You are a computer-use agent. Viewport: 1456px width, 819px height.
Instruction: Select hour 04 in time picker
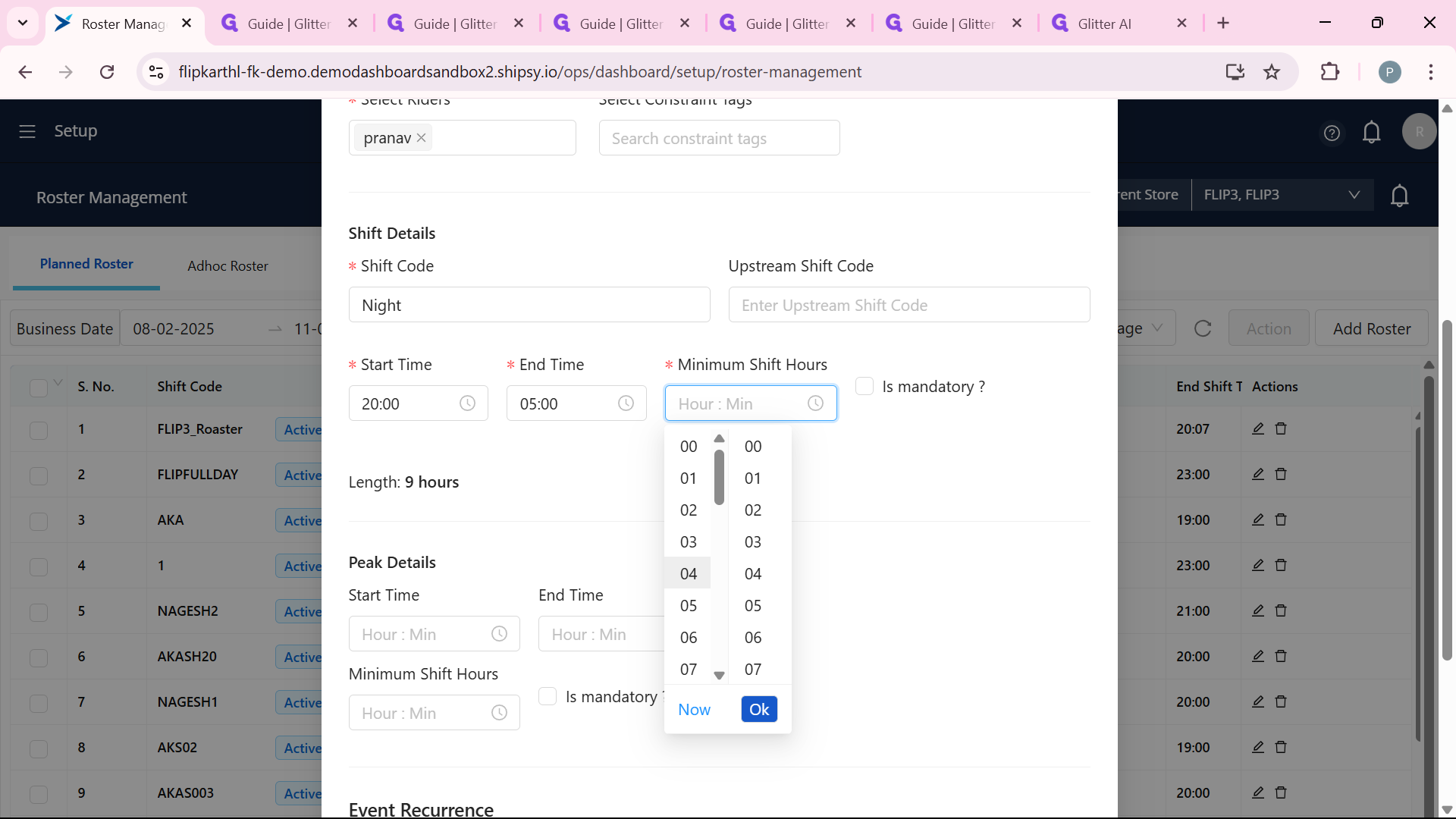pos(688,573)
